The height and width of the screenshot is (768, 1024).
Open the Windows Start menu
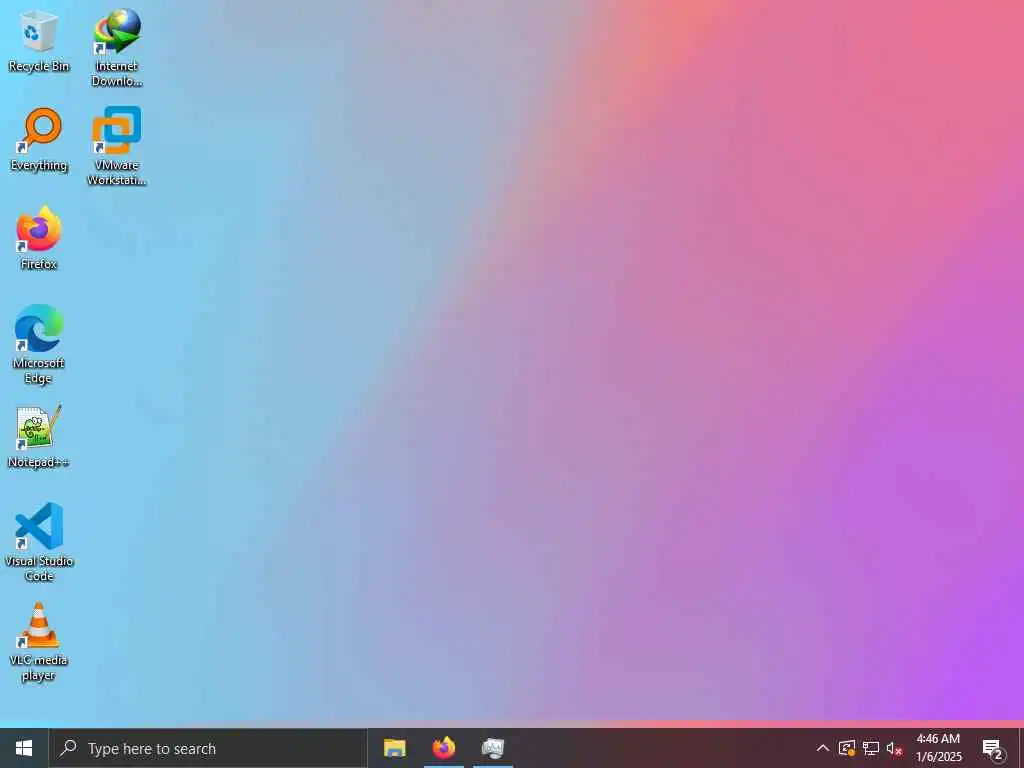24,748
